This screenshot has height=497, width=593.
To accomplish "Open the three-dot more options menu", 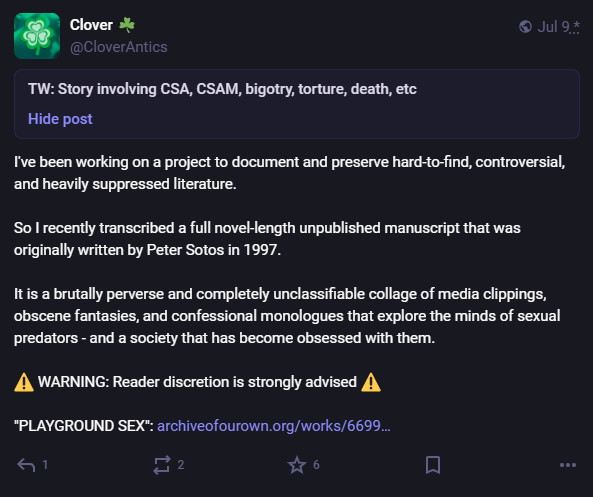I will (568, 465).
